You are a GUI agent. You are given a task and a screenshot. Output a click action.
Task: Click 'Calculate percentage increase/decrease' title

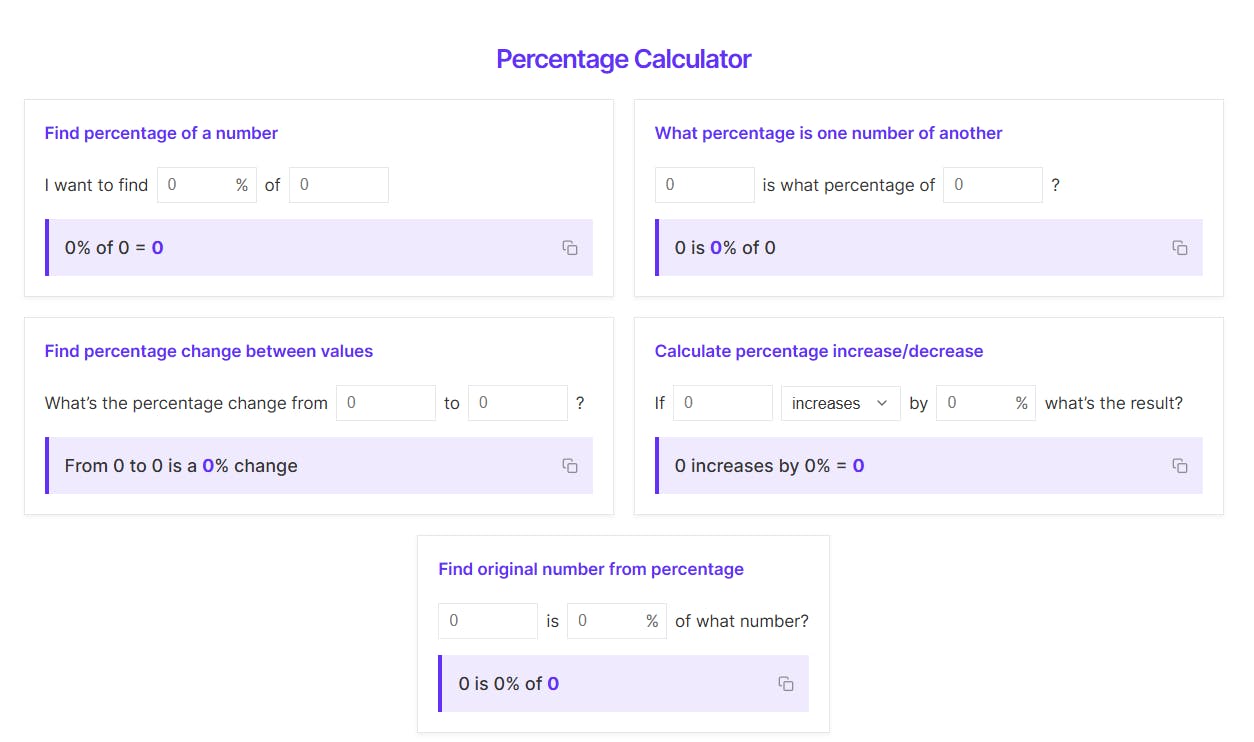coord(819,351)
